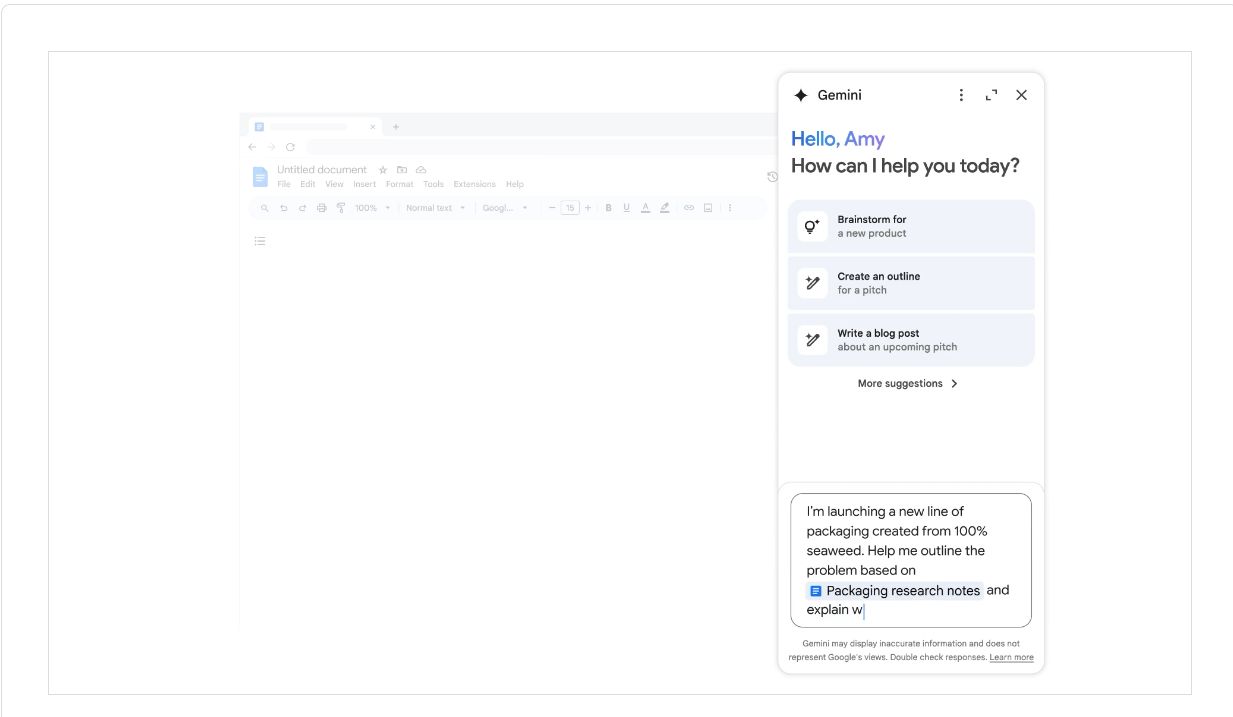Increase the font size
1233x717 pixels.
588,208
